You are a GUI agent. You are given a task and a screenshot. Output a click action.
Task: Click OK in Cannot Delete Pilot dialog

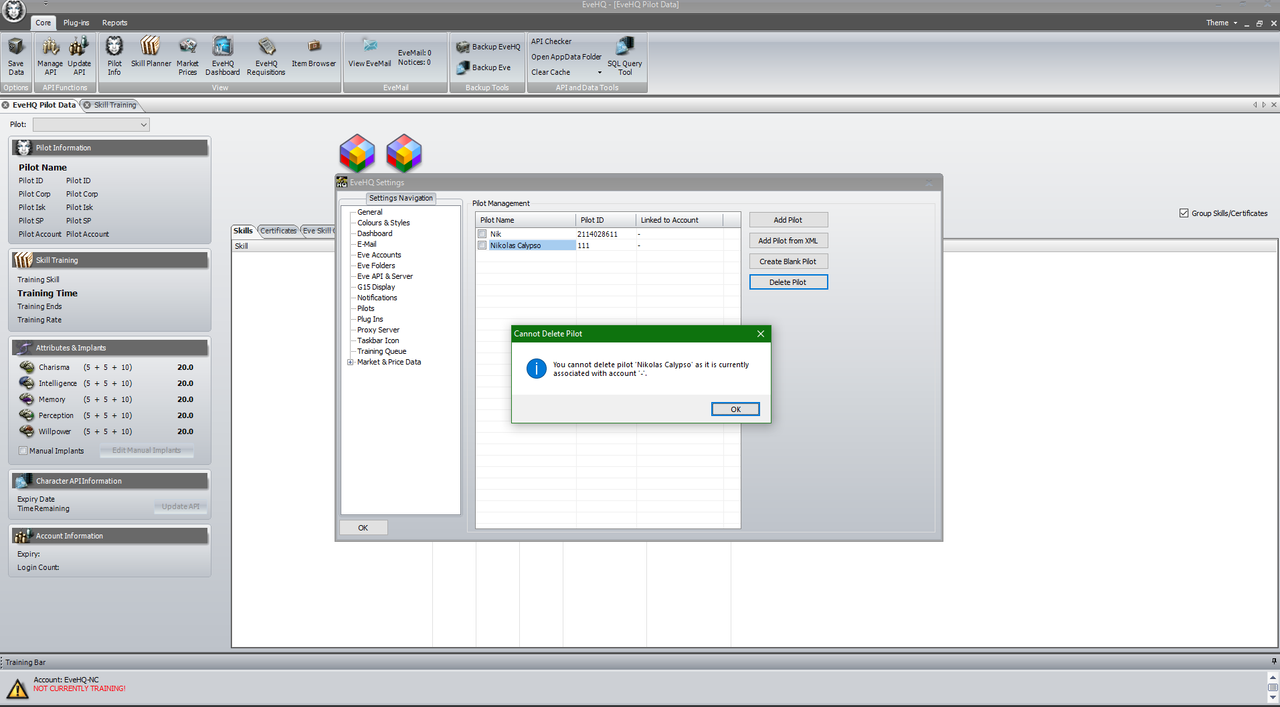(x=736, y=409)
